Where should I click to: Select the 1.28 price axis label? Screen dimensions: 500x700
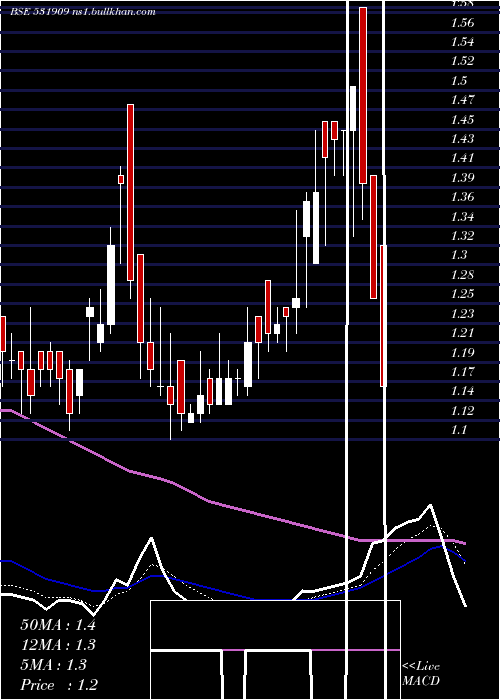coord(462,275)
